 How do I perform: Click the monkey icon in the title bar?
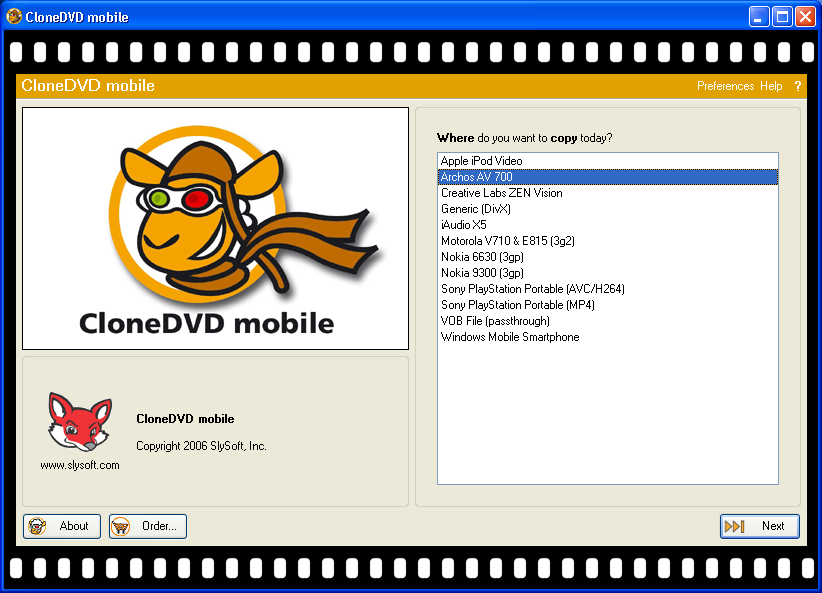(14, 16)
